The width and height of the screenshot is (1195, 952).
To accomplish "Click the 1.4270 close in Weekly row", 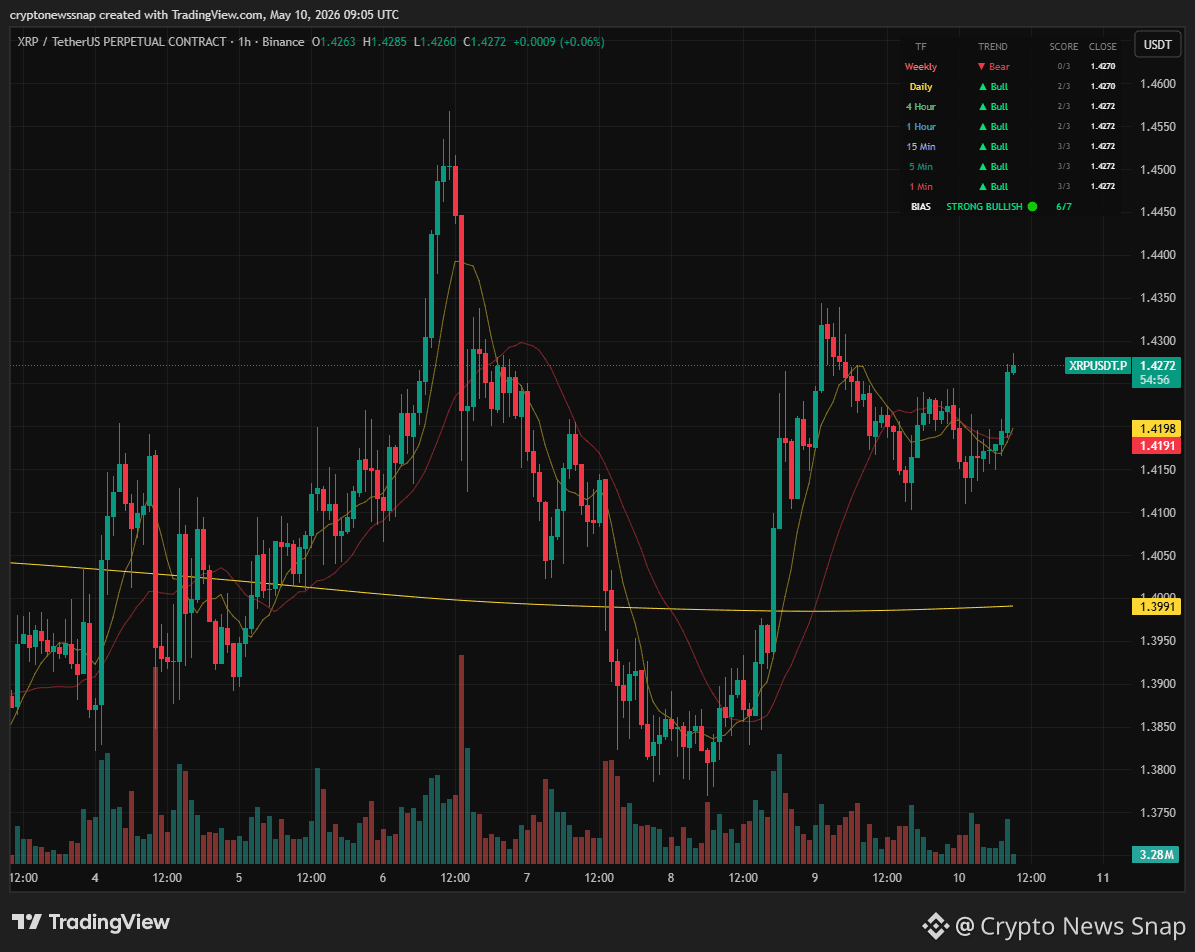I will pyautogui.click(x=1103, y=66).
